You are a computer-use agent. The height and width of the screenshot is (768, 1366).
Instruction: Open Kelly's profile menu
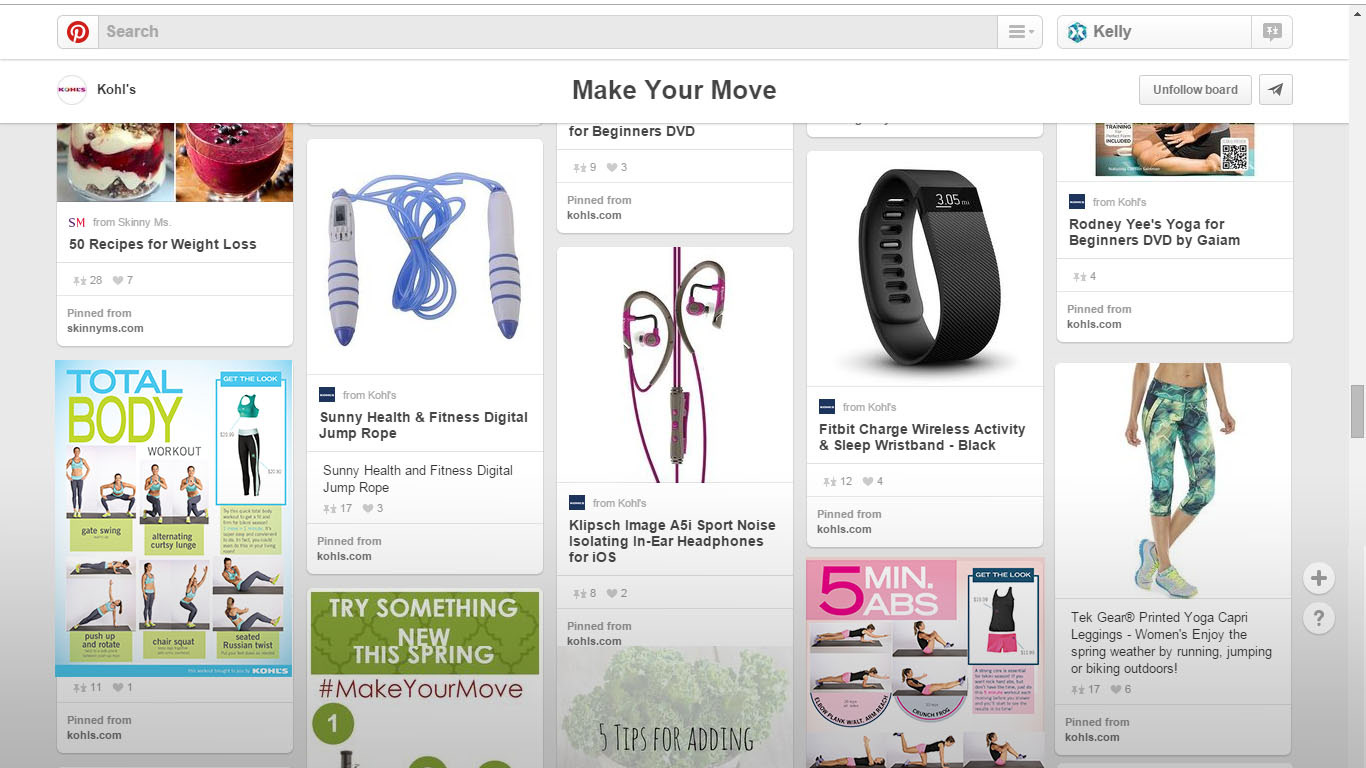[1154, 32]
